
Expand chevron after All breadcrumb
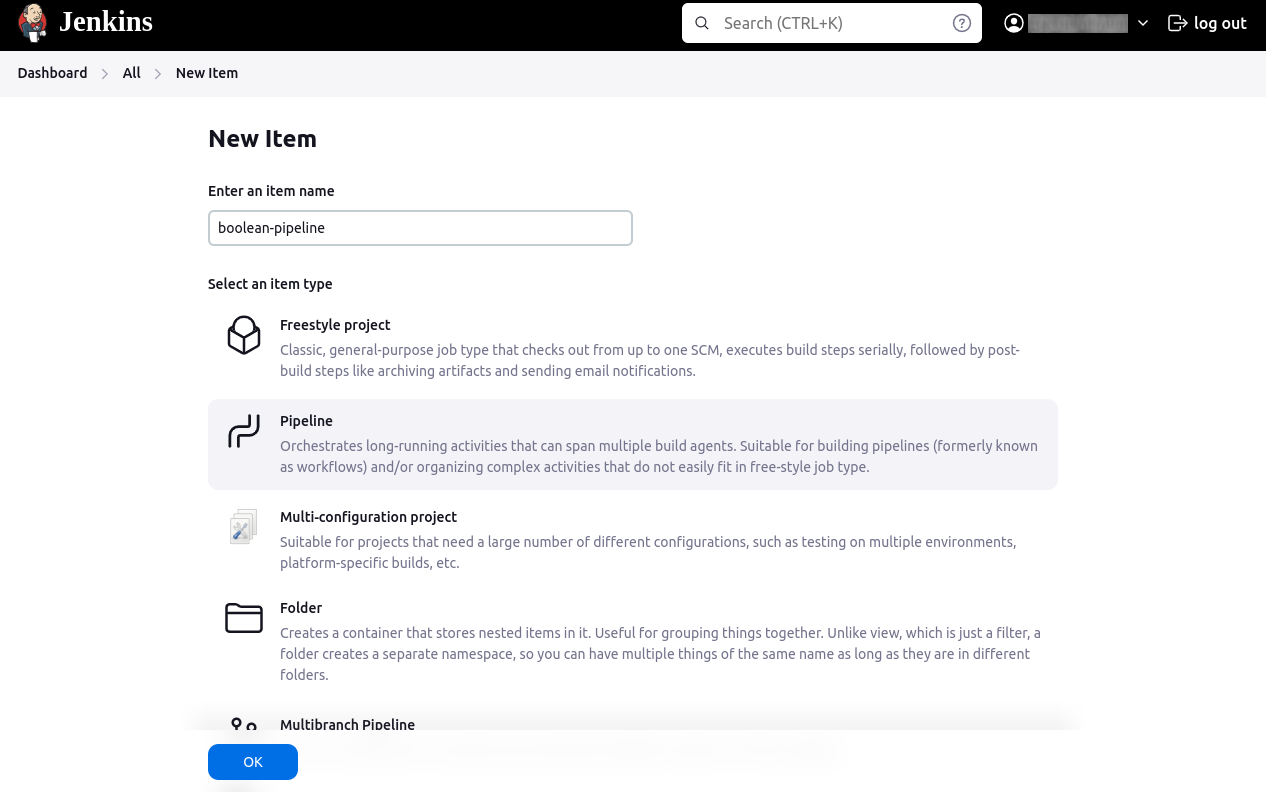[158, 74]
